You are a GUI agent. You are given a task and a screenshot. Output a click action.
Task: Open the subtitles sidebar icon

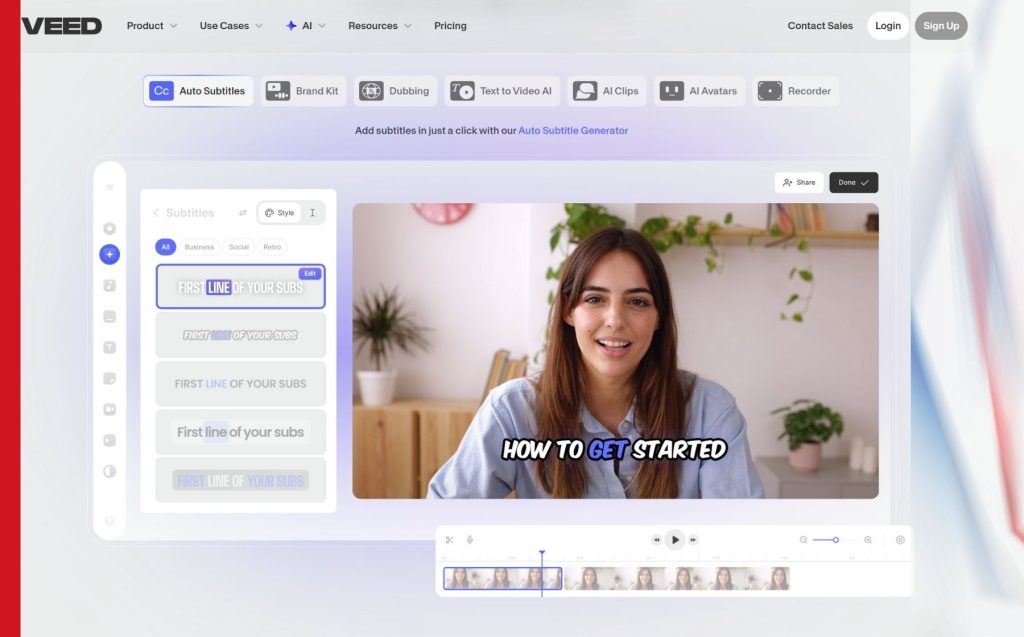tap(110, 317)
